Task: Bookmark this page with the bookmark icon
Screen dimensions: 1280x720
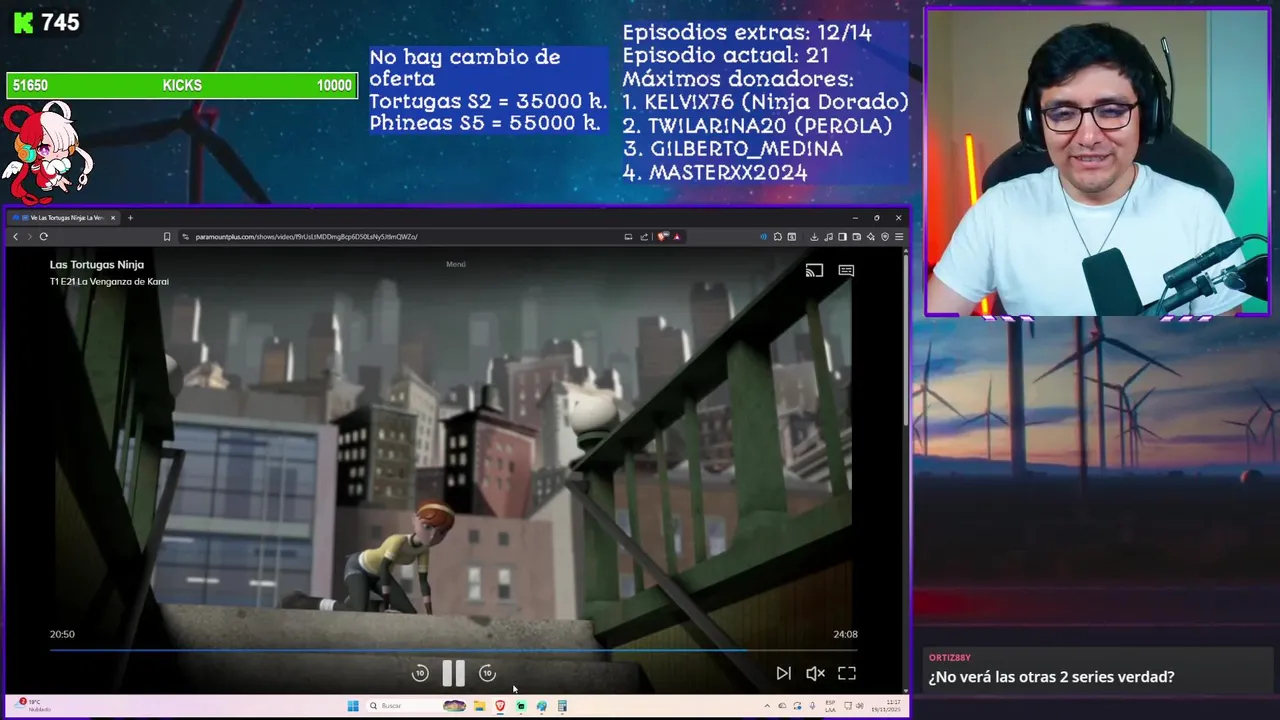Action: [167, 237]
